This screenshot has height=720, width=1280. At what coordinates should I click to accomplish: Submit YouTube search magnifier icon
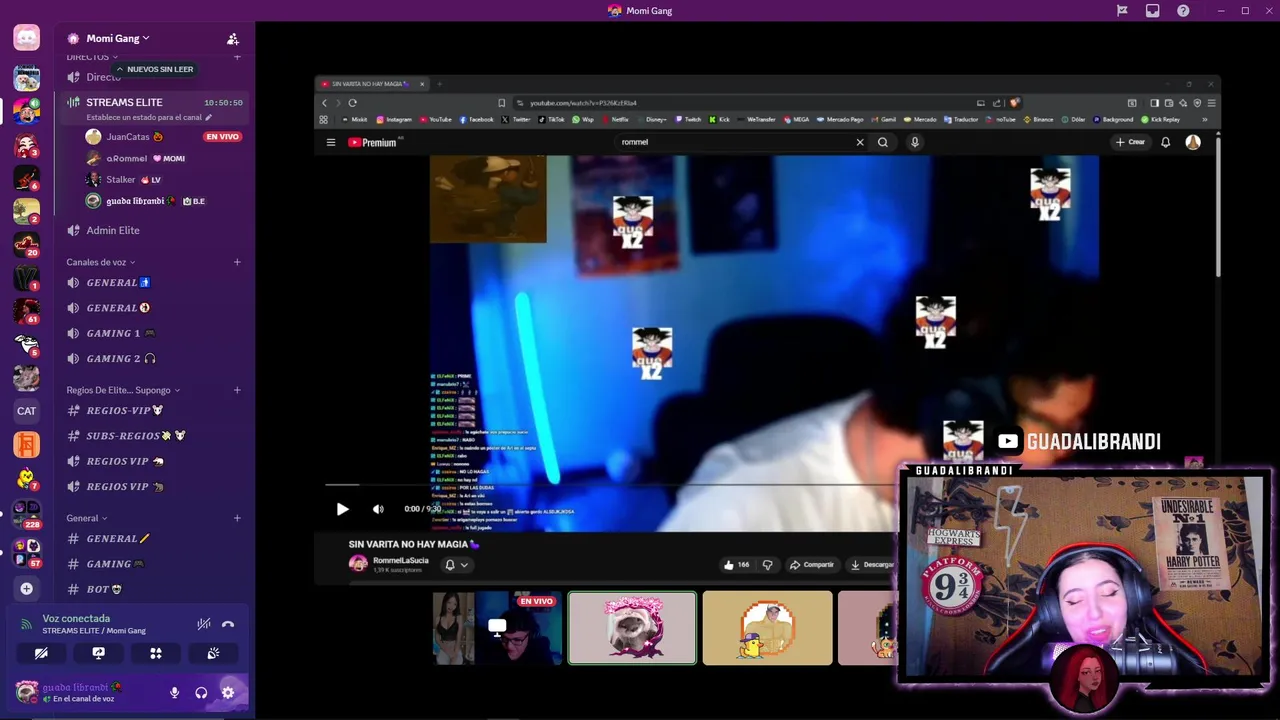883,142
